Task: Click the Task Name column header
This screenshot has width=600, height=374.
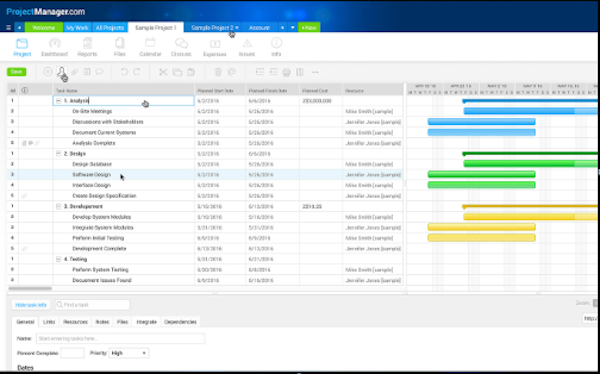Action: pyautogui.click(x=124, y=91)
